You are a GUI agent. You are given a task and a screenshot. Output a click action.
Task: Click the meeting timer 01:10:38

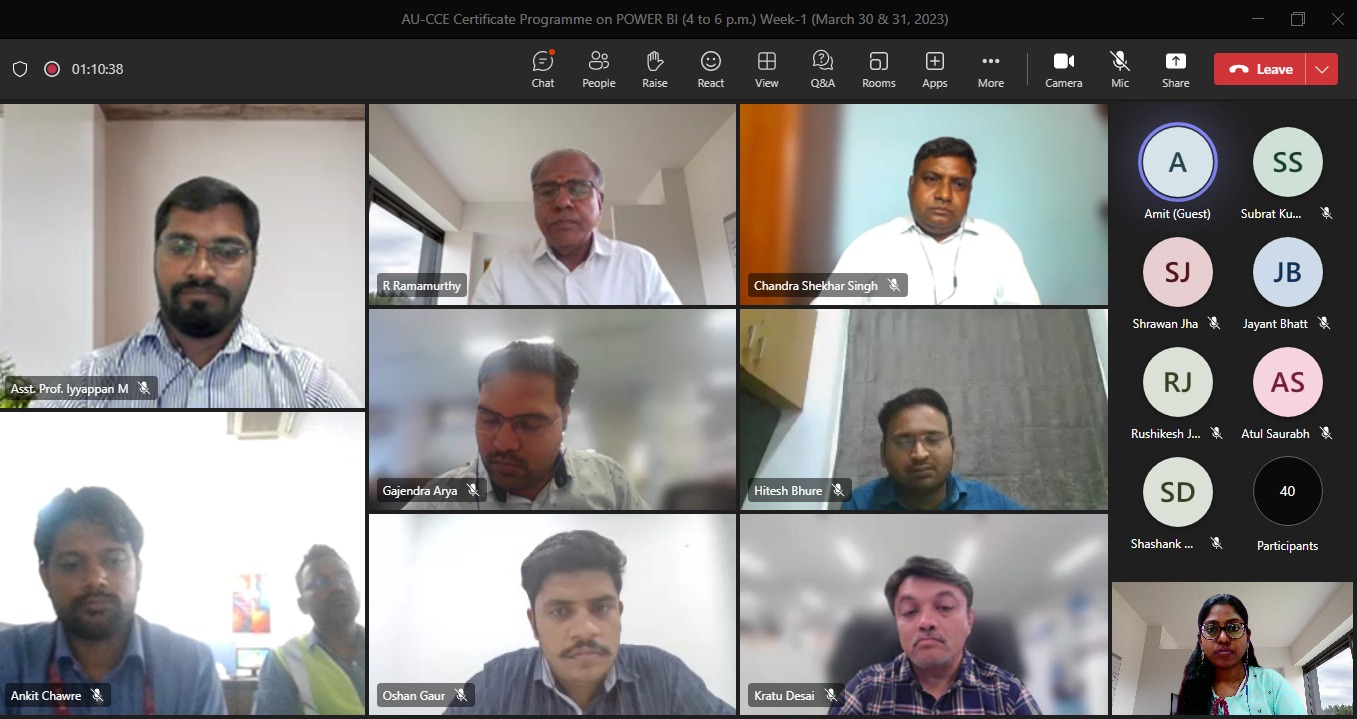point(97,69)
